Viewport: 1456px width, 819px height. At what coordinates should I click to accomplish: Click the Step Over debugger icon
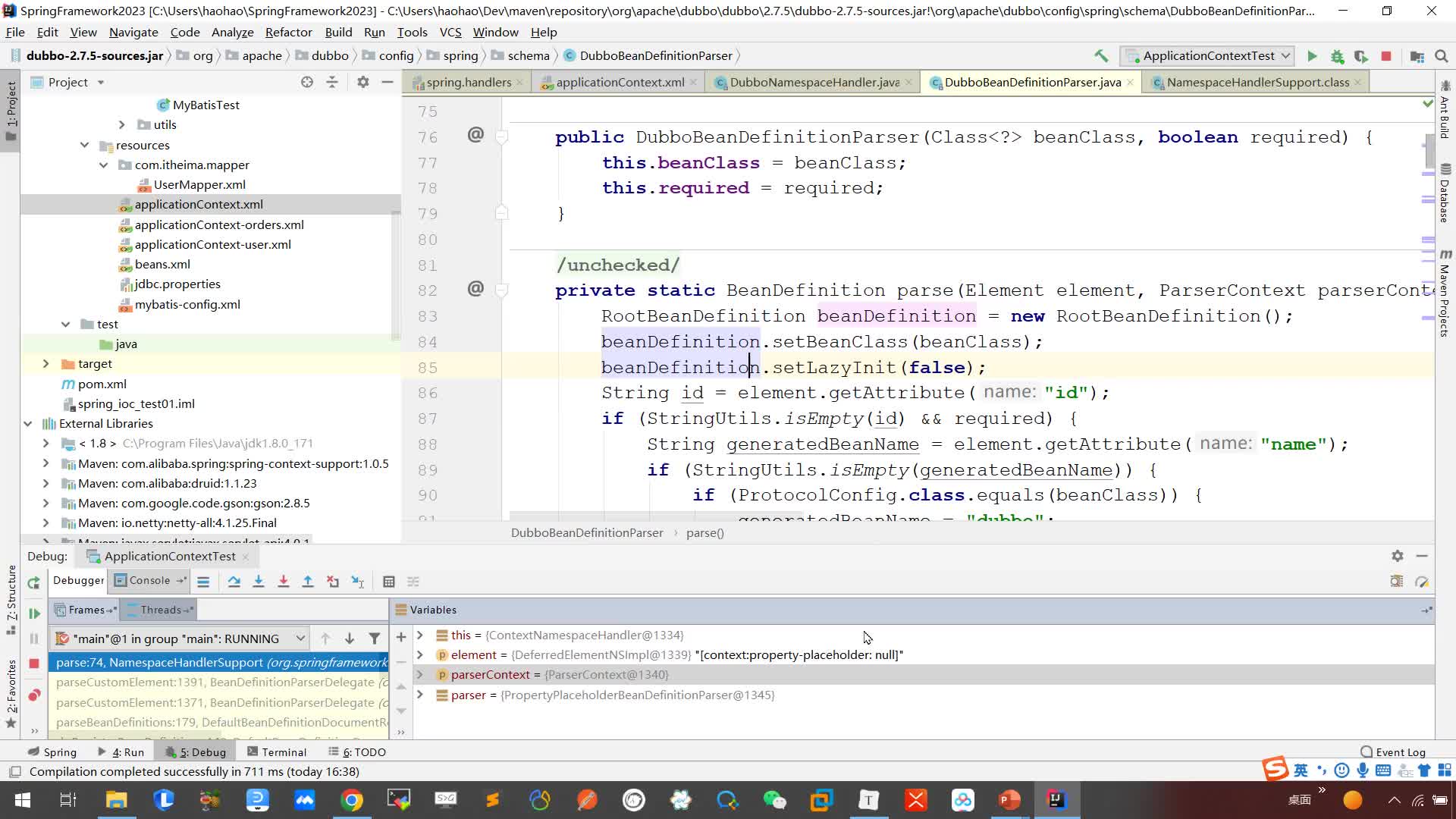[x=234, y=582]
